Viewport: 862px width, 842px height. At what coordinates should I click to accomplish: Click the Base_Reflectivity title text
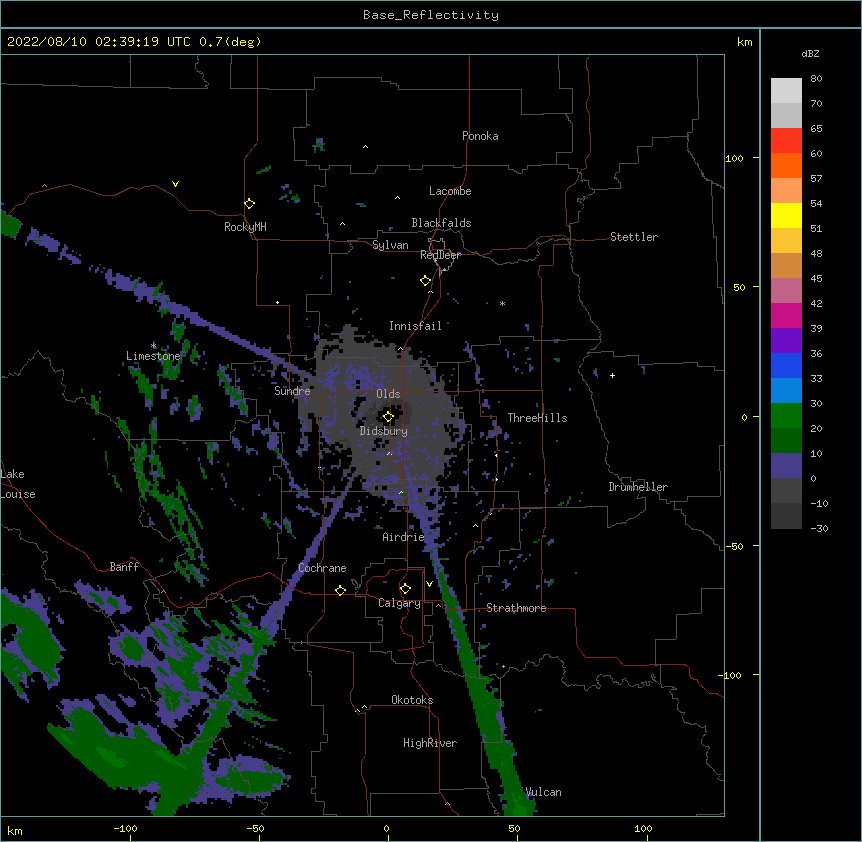[431, 15]
